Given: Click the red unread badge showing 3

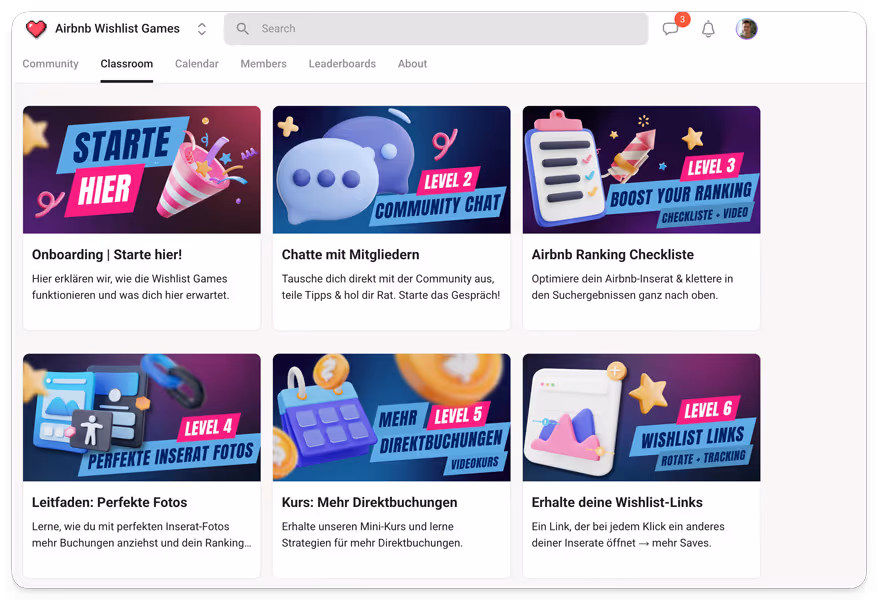Looking at the screenshot, I should click(x=683, y=18).
